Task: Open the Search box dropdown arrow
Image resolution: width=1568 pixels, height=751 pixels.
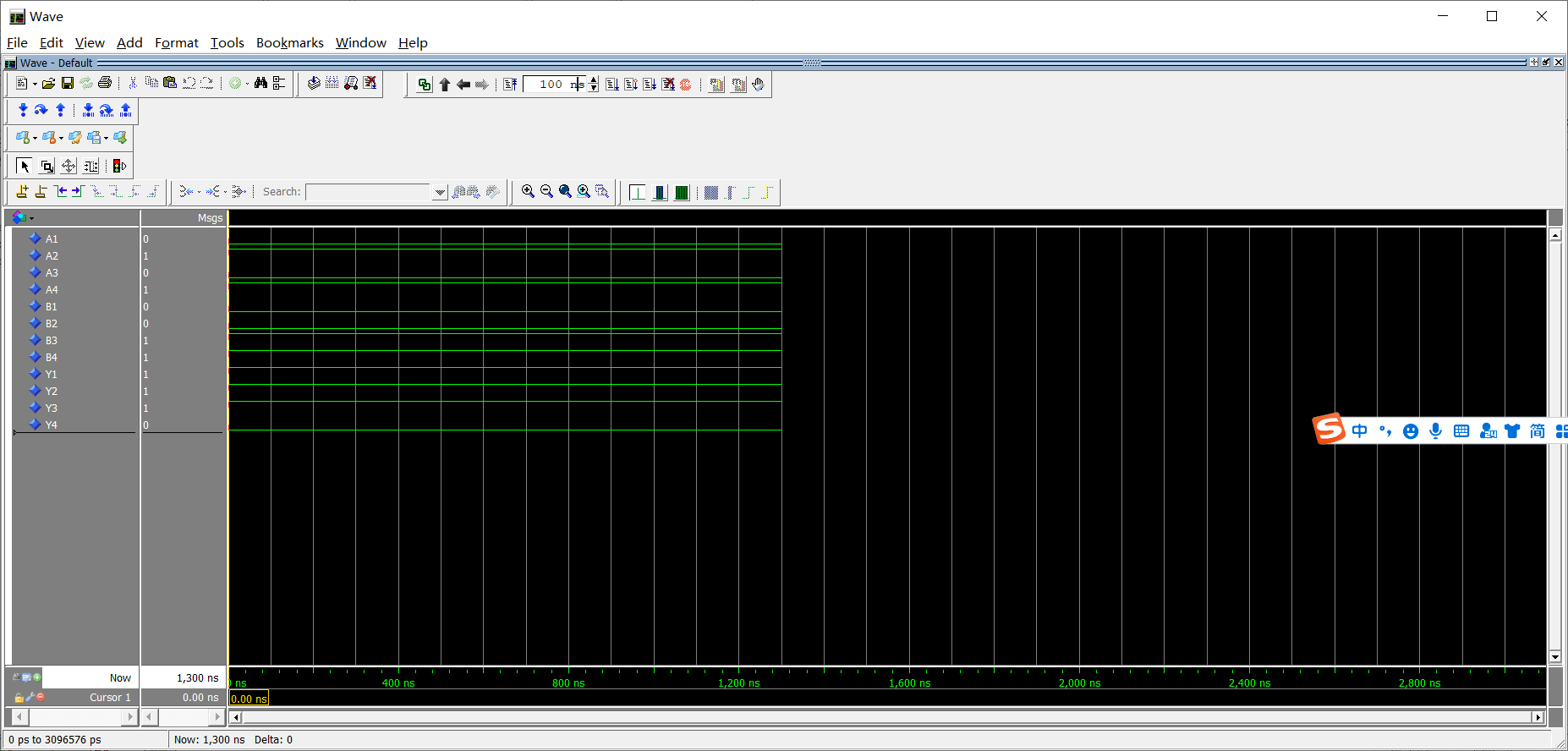Action: [x=440, y=192]
